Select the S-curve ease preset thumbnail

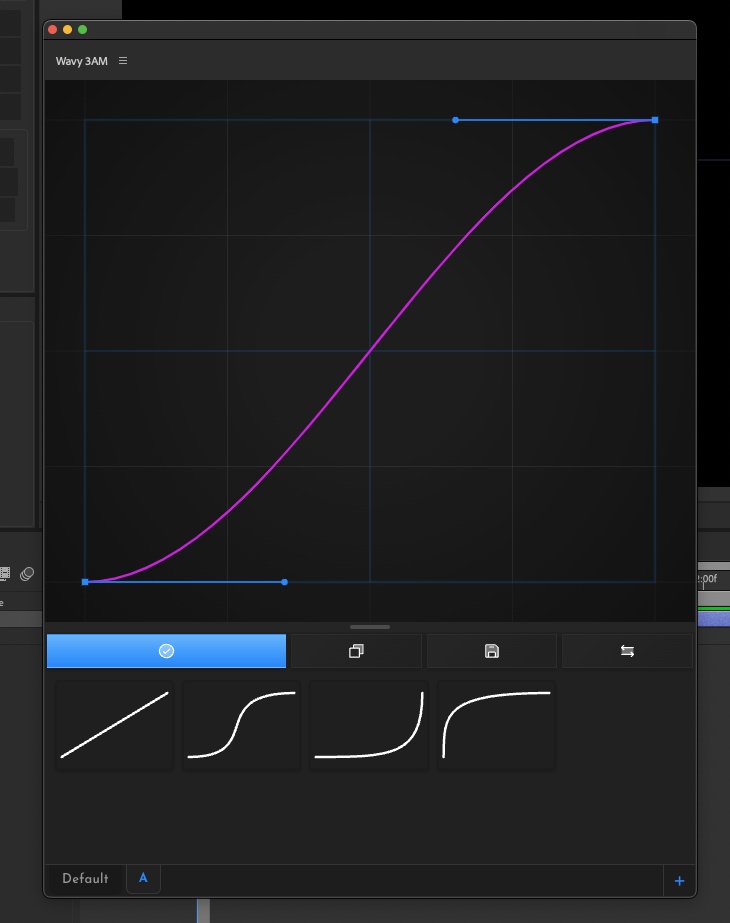pos(241,725)
